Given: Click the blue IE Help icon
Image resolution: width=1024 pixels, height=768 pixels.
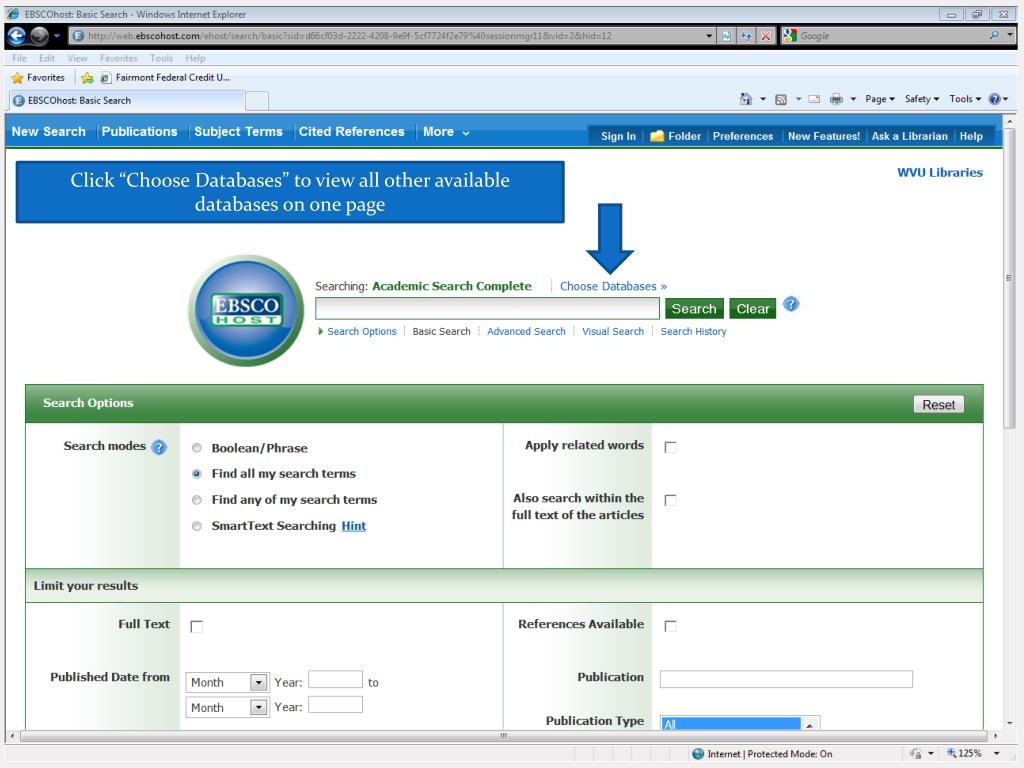Looking at the screenshot, I should pos(994,99).
